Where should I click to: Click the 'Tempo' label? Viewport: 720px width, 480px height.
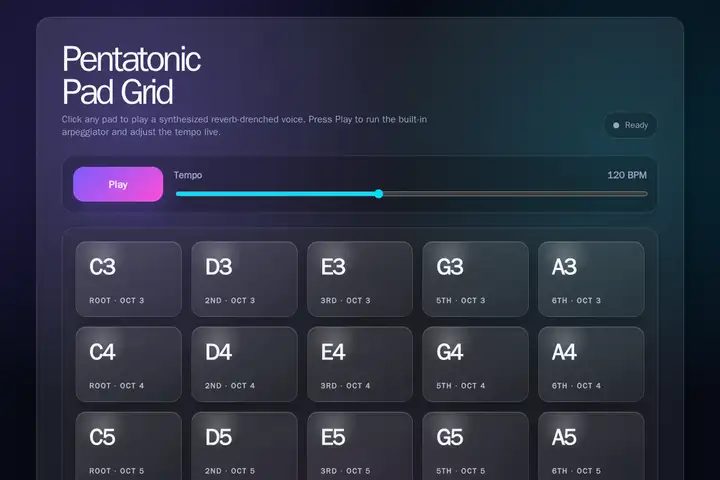[188, 175]
